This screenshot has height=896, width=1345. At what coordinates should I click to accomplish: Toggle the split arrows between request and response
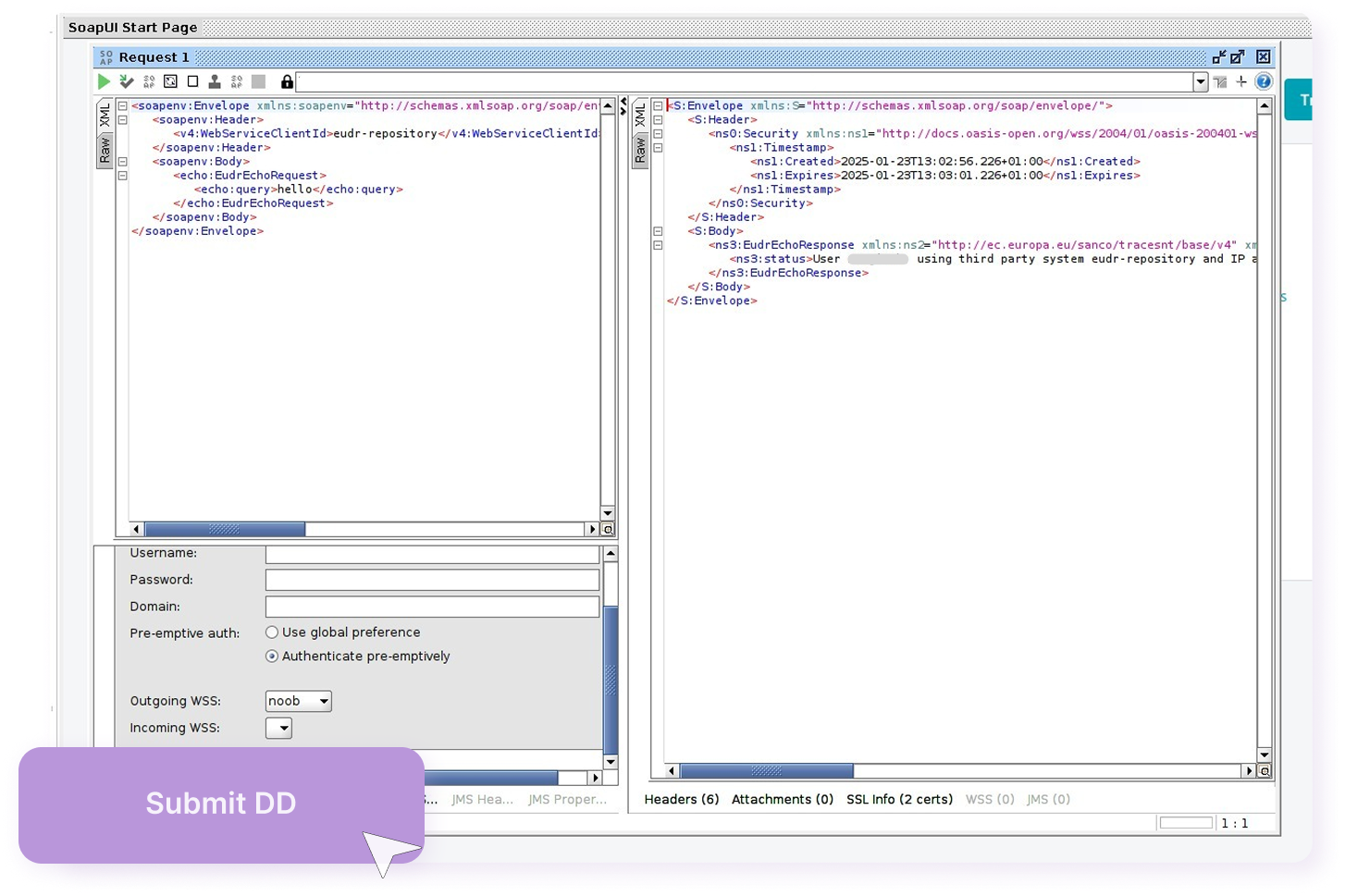623,105
